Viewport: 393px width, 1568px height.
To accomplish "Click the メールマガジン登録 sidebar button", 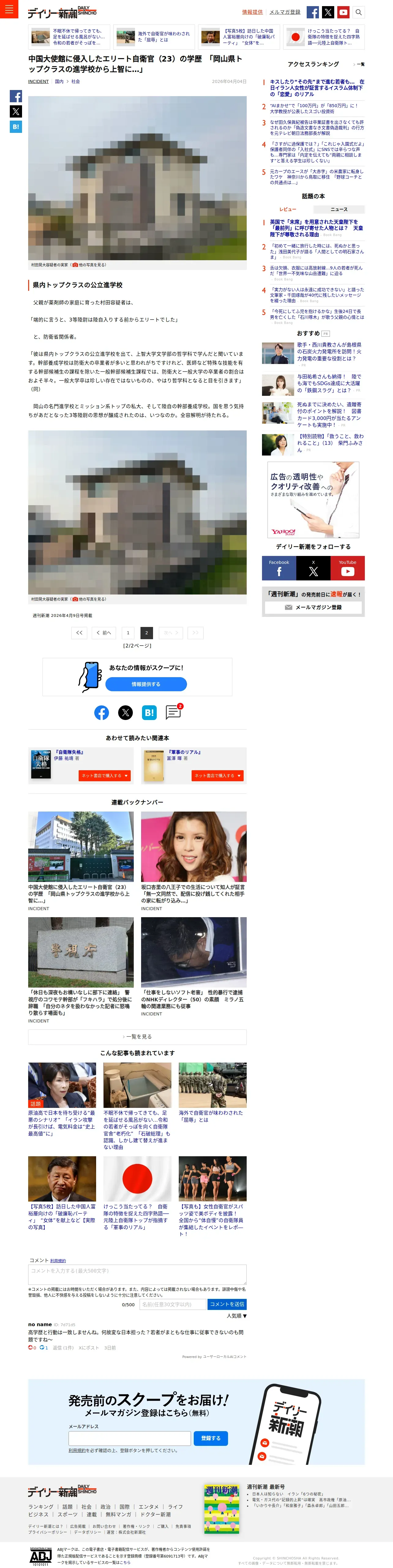I will click(313, 607).
